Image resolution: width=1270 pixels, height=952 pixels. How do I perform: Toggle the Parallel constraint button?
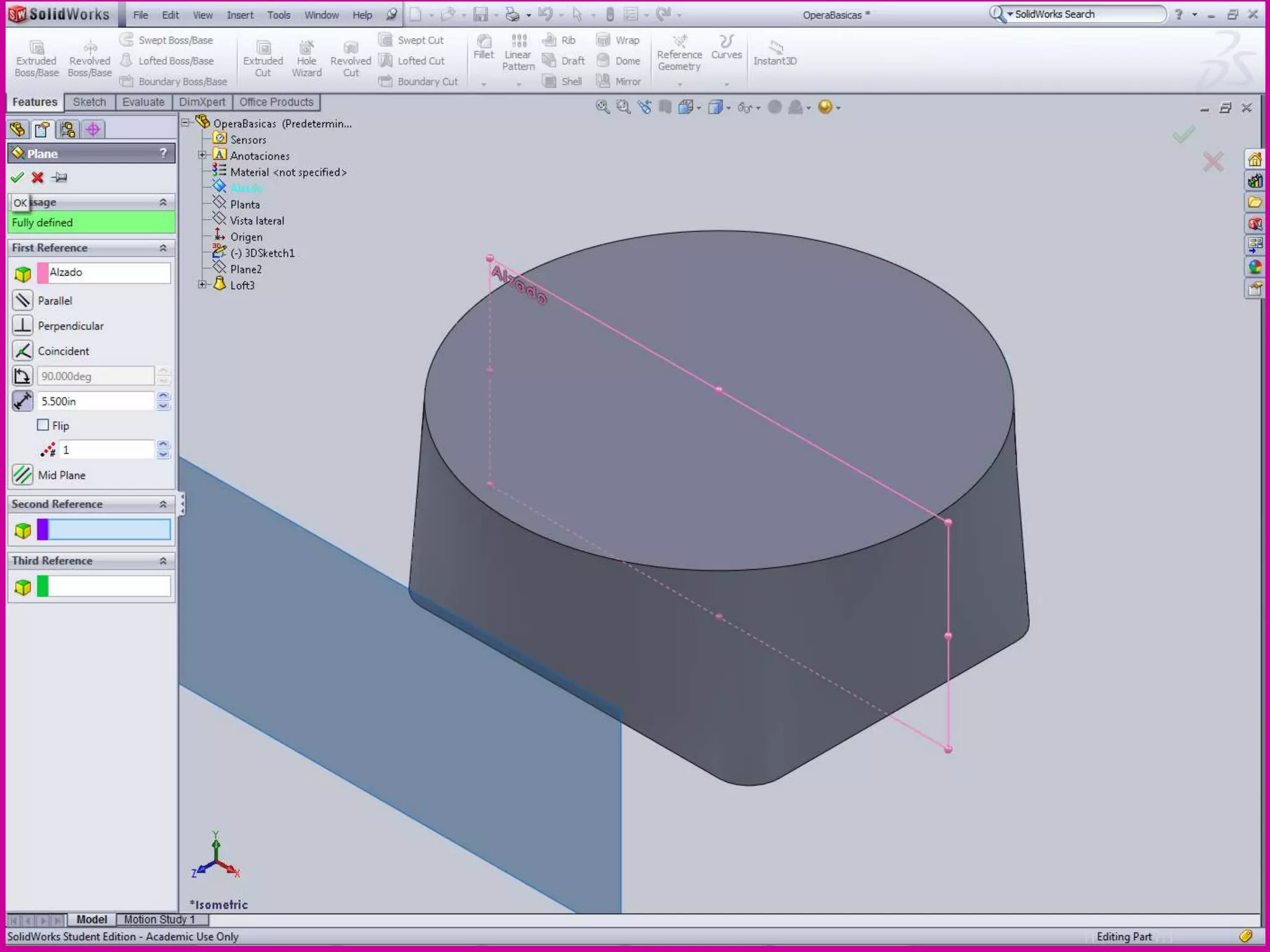point(23,301)
